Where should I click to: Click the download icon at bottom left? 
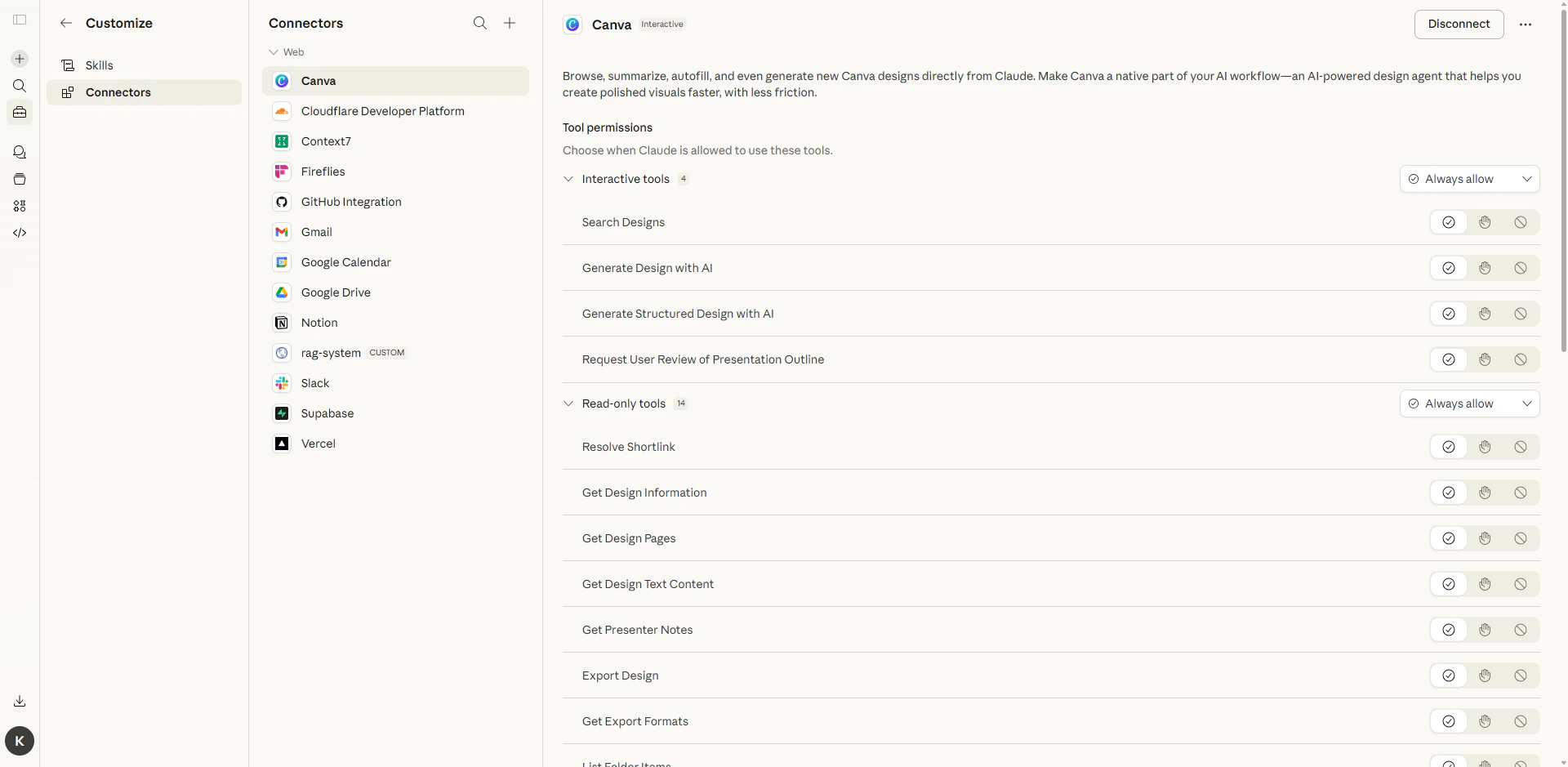[20, 701]
